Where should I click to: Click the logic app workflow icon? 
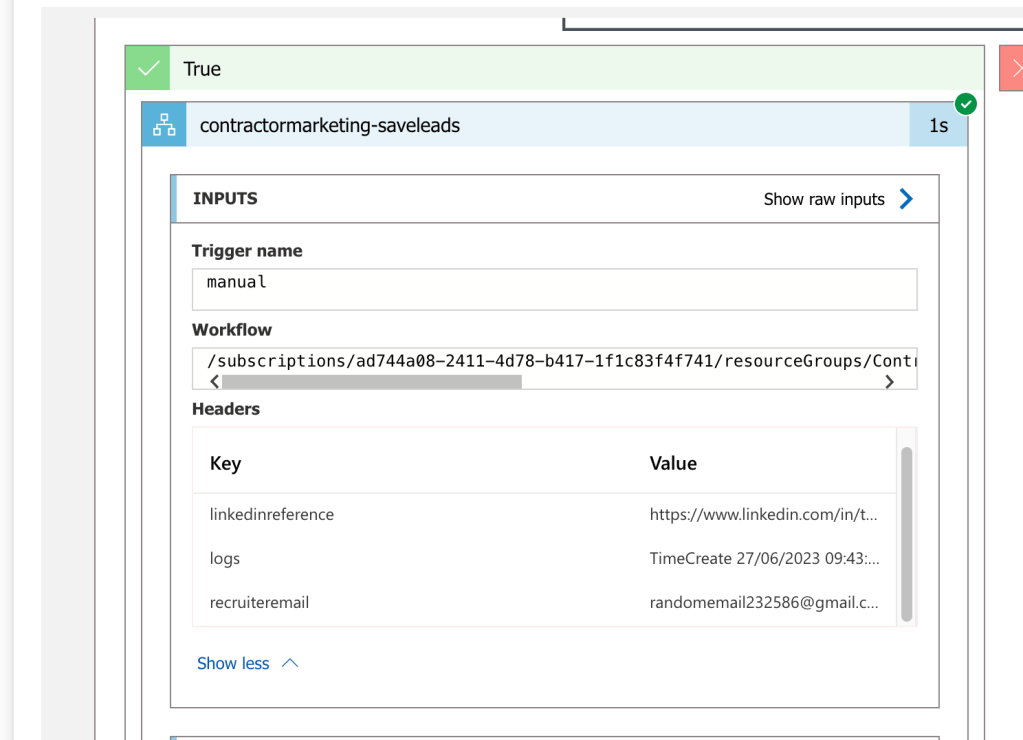(164, 125)
